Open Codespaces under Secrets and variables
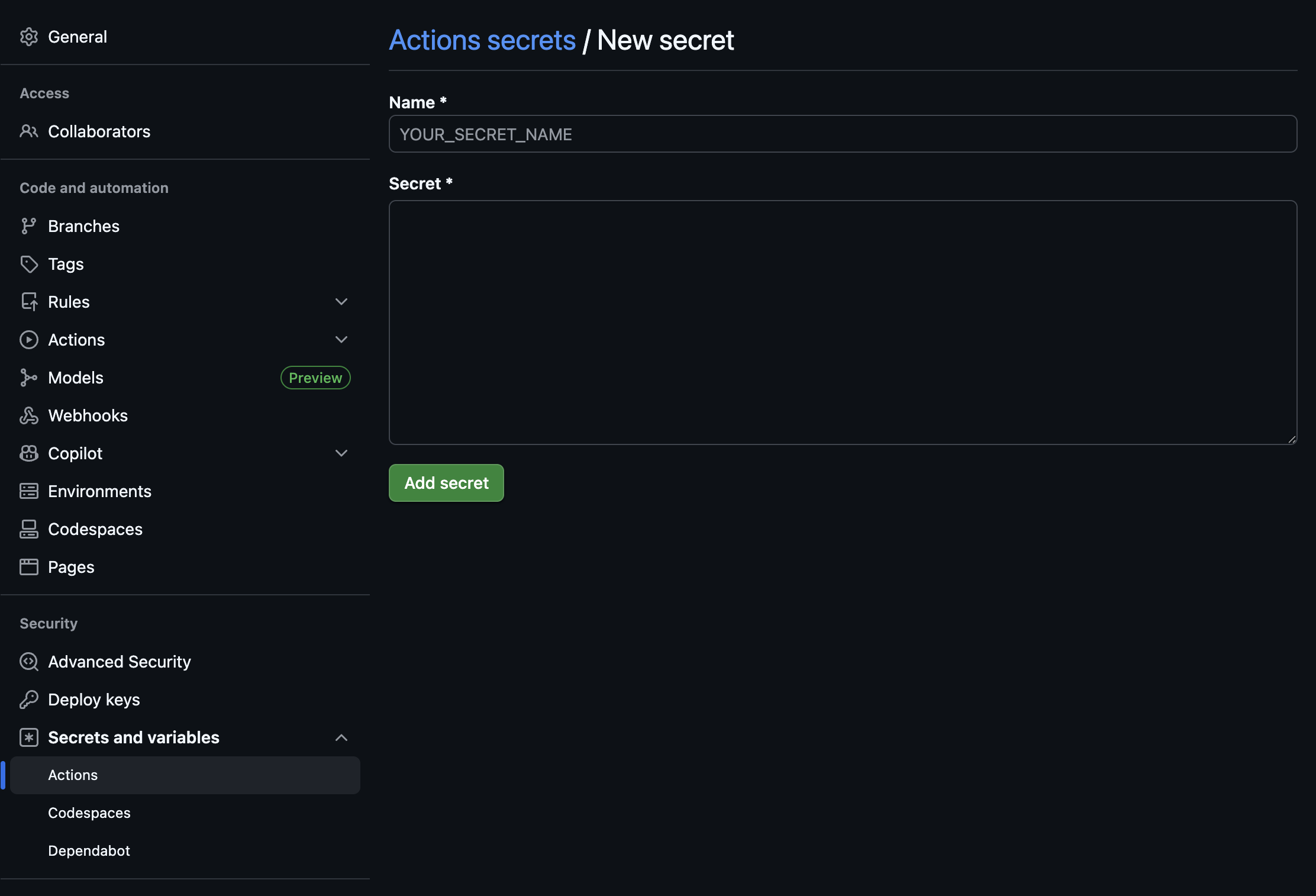This screenshot has width=1316, height=896. [89, 813]
